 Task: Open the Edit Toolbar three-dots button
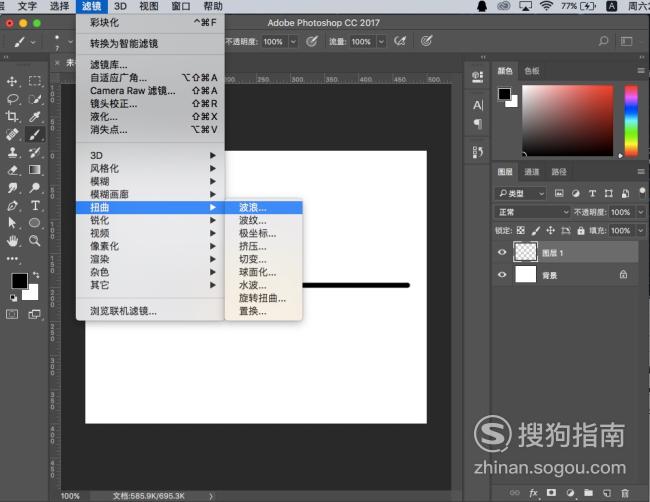point(12,259)
